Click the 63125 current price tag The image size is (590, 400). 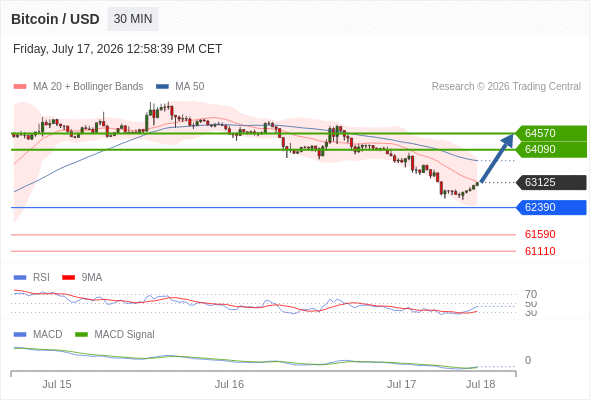point(551,183)
